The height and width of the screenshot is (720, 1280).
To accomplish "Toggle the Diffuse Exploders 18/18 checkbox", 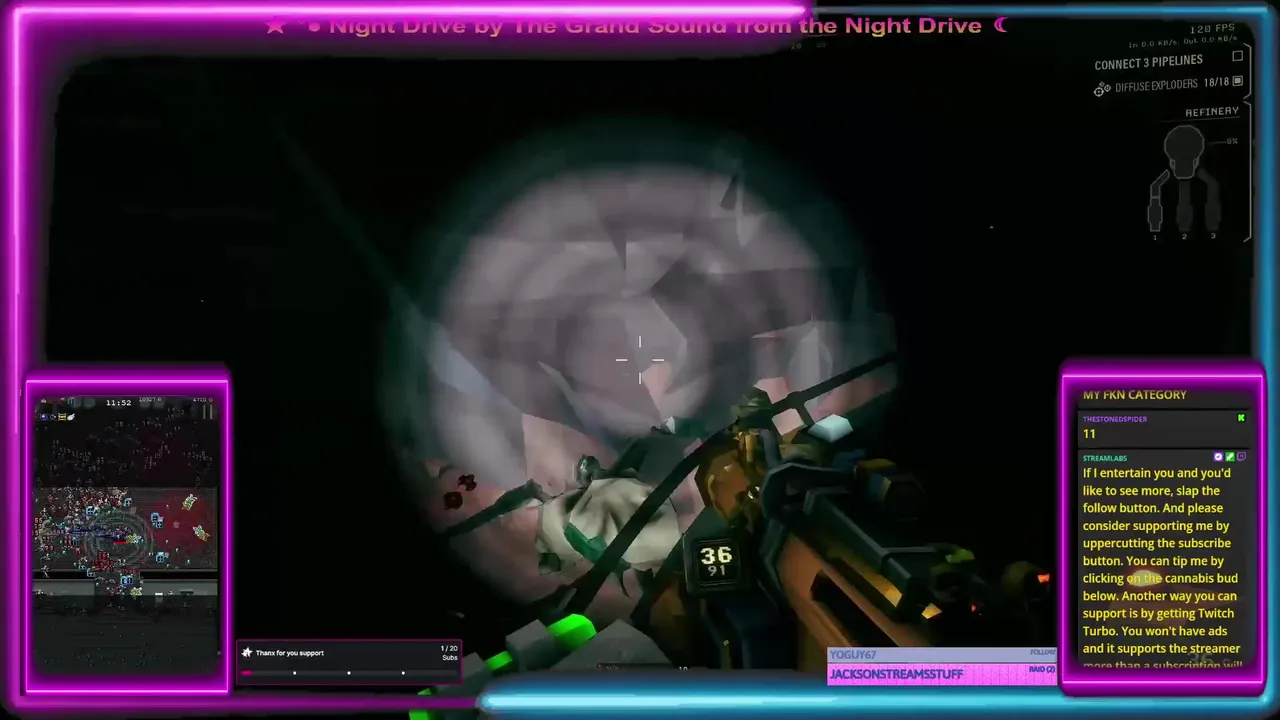I will point(1237,82).
